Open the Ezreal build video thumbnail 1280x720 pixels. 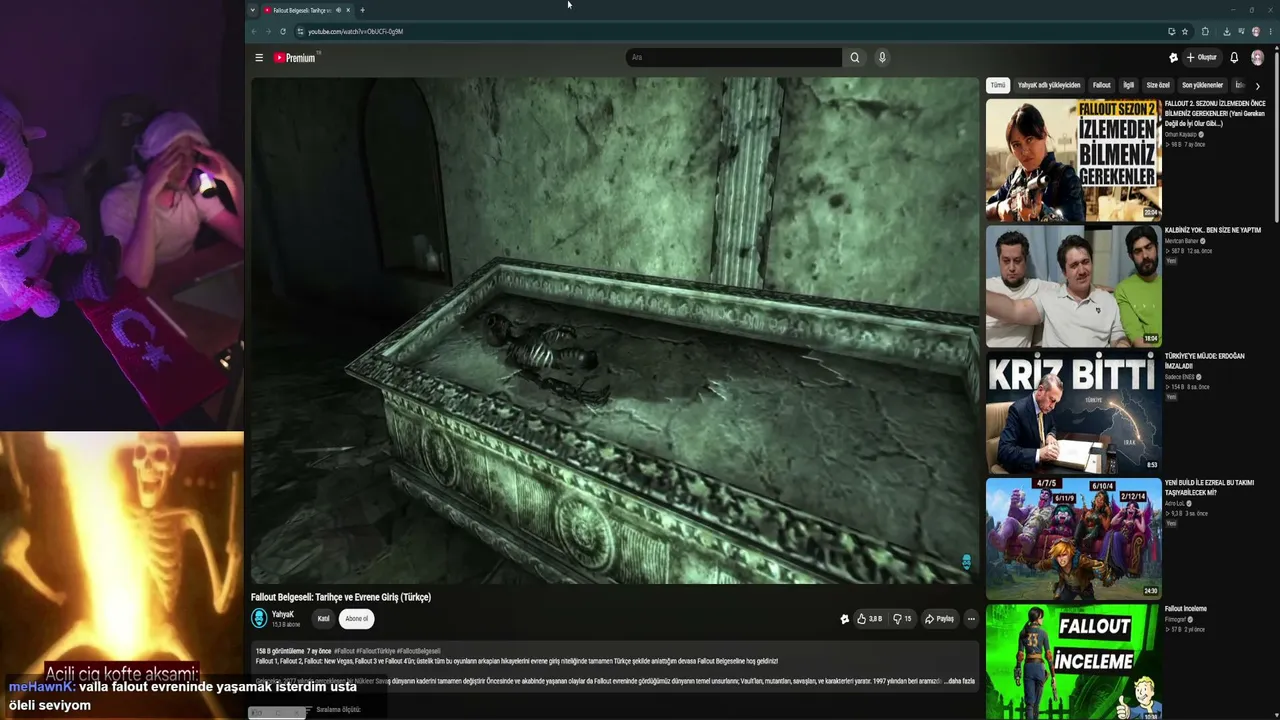(x=1074, y=539)
